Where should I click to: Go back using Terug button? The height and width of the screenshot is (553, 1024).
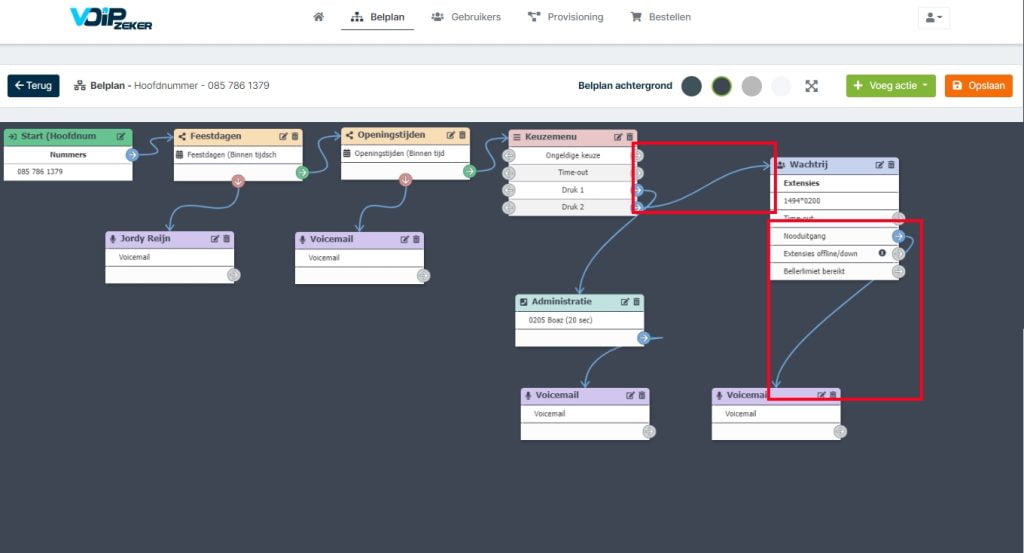click(x=33, y=86)
